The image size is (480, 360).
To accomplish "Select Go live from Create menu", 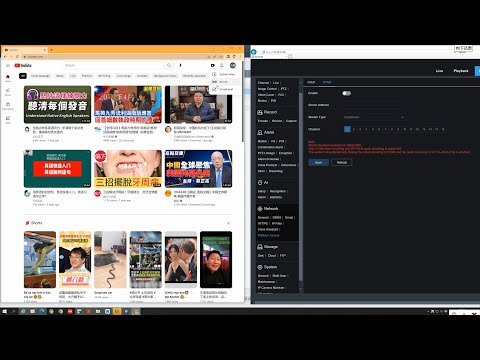I will click(x=224, y=82).
